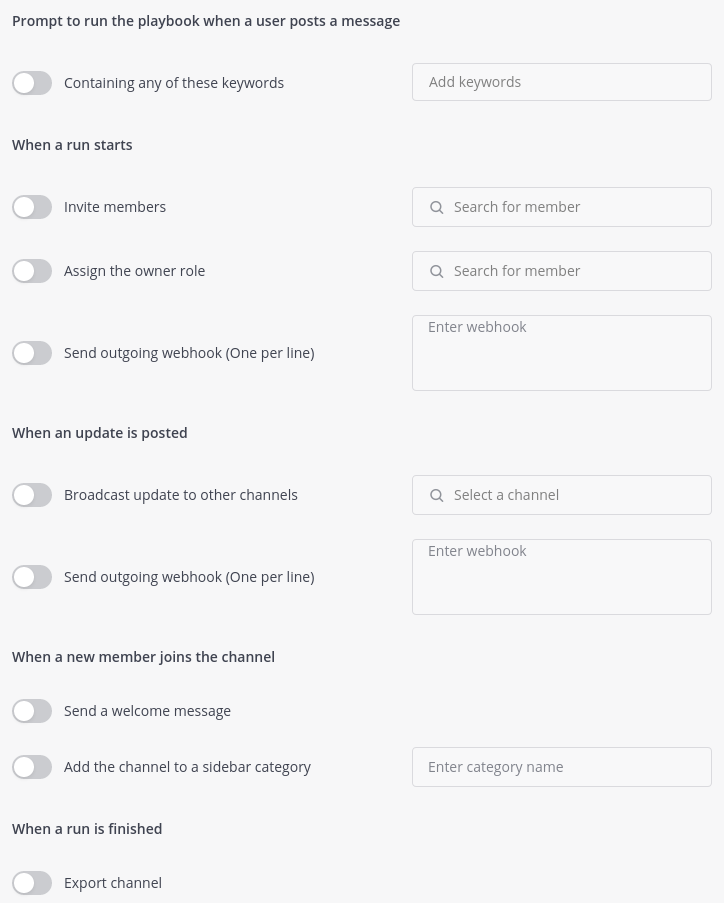Click the Send a welcome message label
The image size is (724, 903).
pos(147,711)
